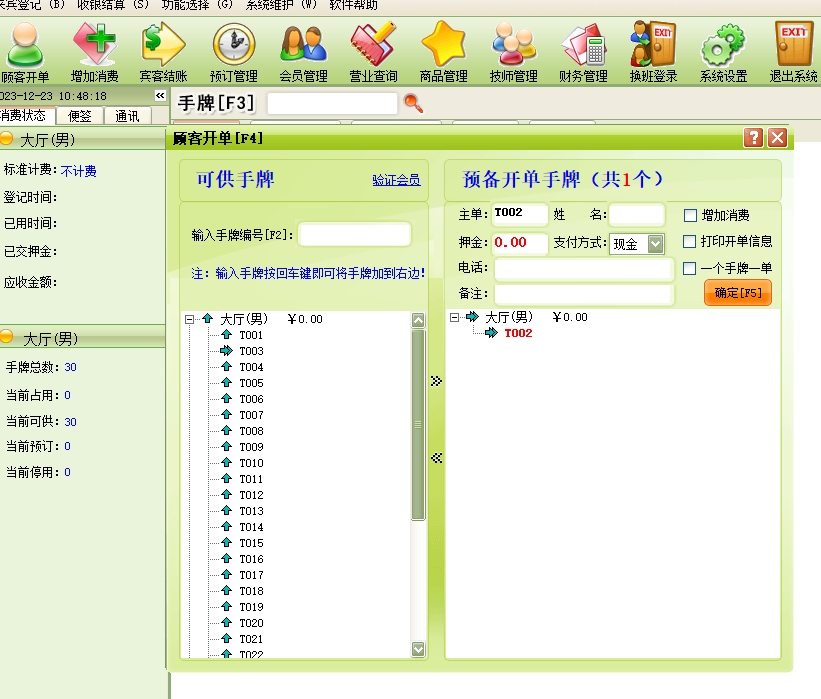Image resolution: width=821 pixels, height=699 pixels.
Task: Check the 打印开单信息 option
Action: tap(690, 242)
